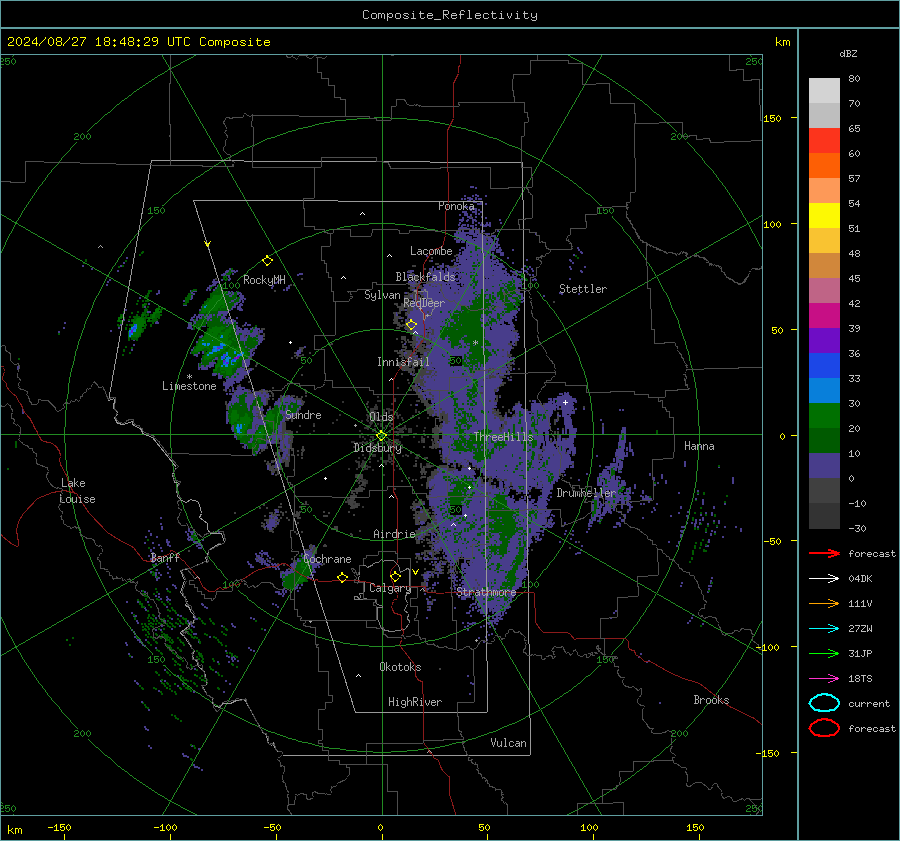Click the Banff label on map
900x841 pixels.
tap(165, 557)
